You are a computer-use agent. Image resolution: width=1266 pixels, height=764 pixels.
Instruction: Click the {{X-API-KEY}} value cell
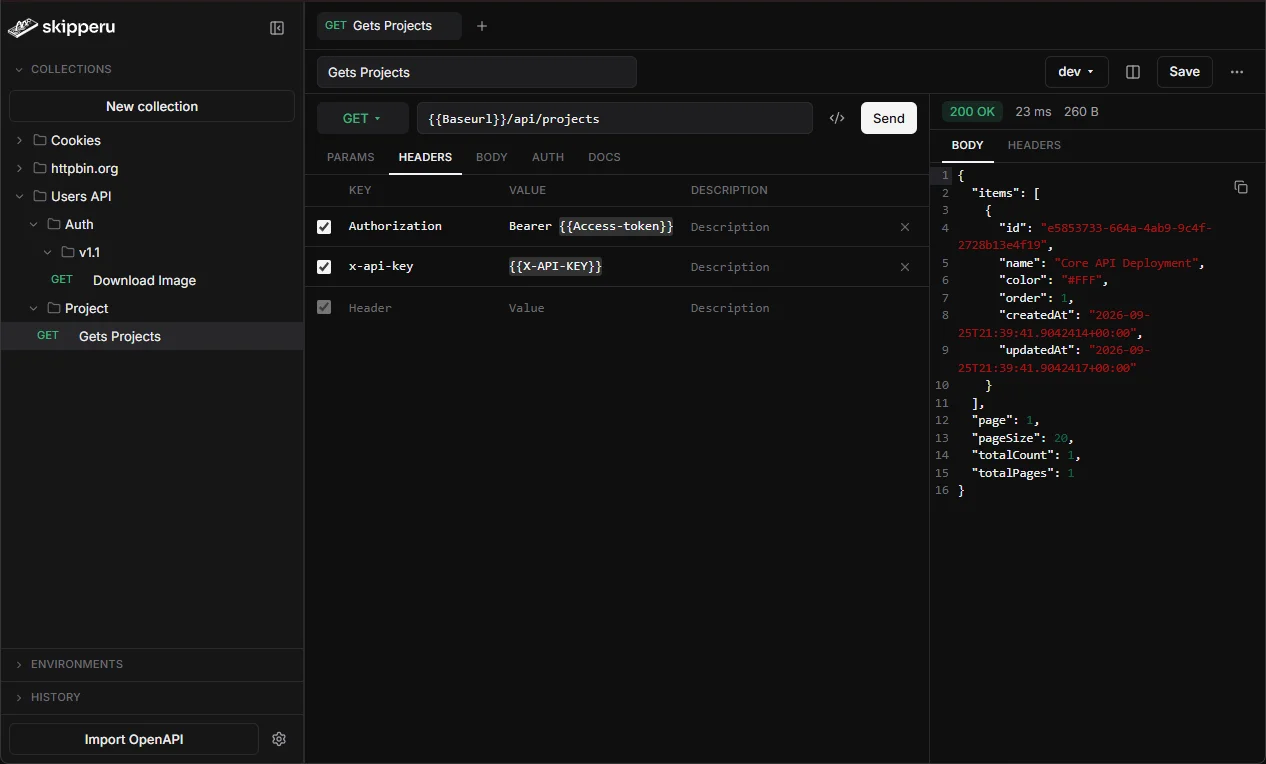tap(555, 266)
